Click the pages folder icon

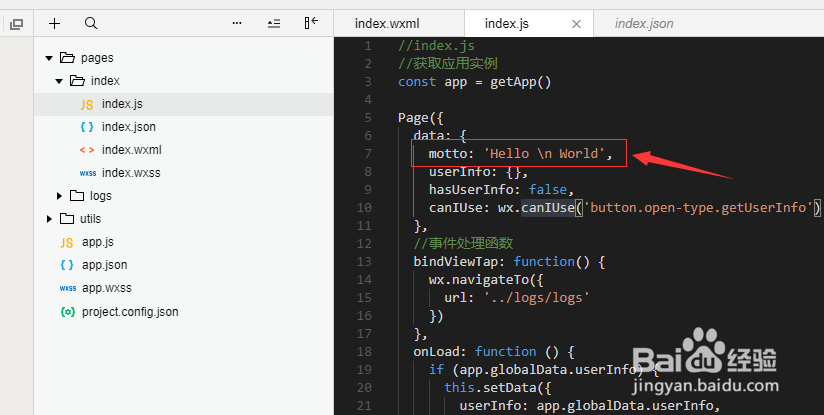point(67,57)
